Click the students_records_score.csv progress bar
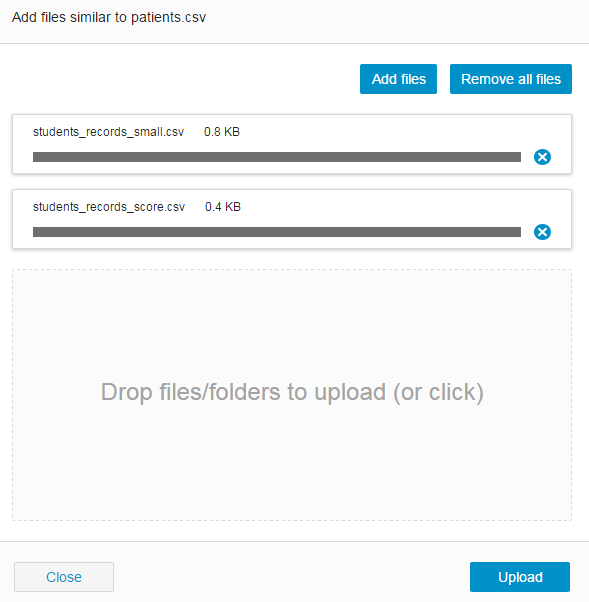 click(277, 232)
